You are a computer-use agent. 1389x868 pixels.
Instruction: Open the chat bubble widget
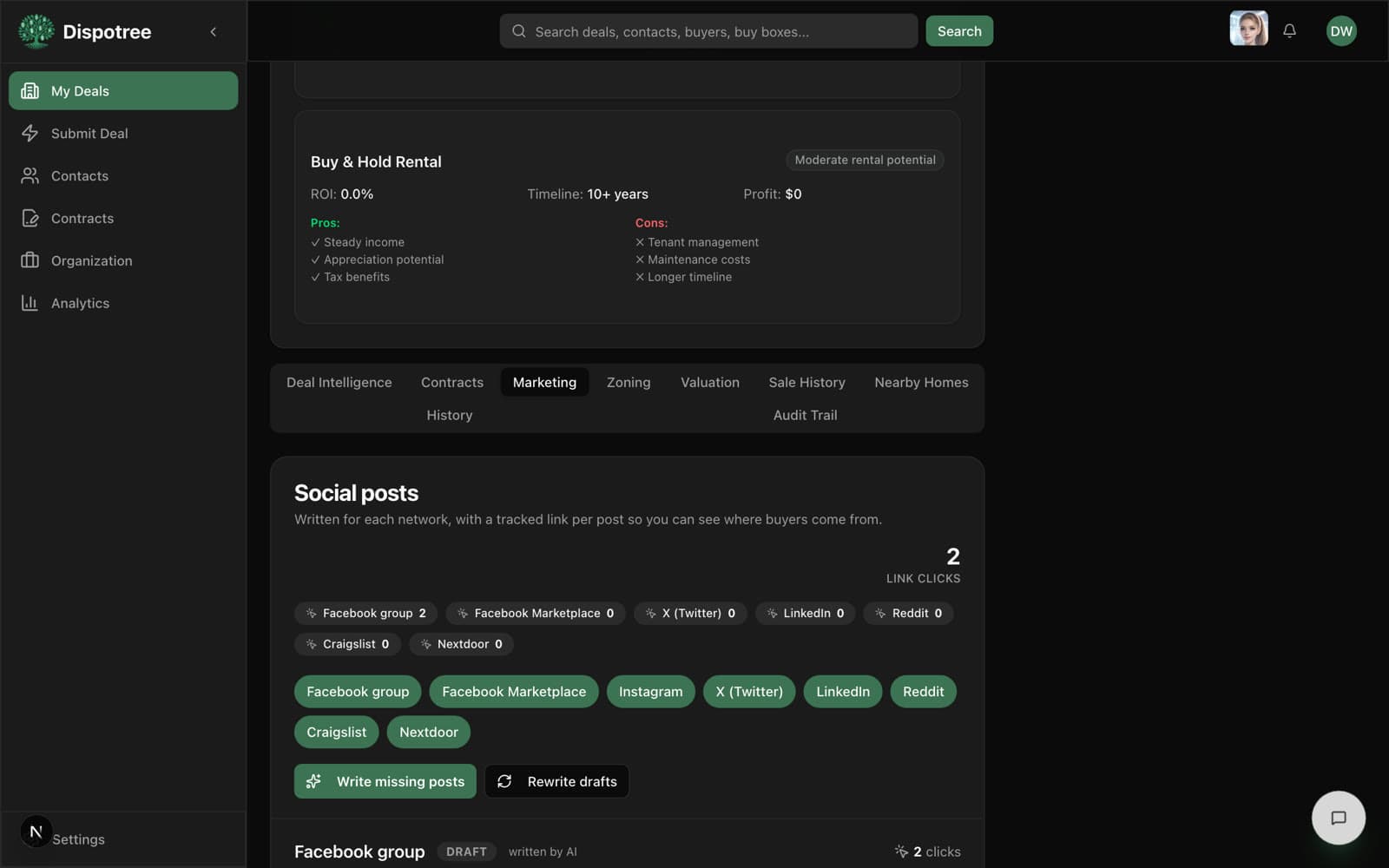point(1339,818)
